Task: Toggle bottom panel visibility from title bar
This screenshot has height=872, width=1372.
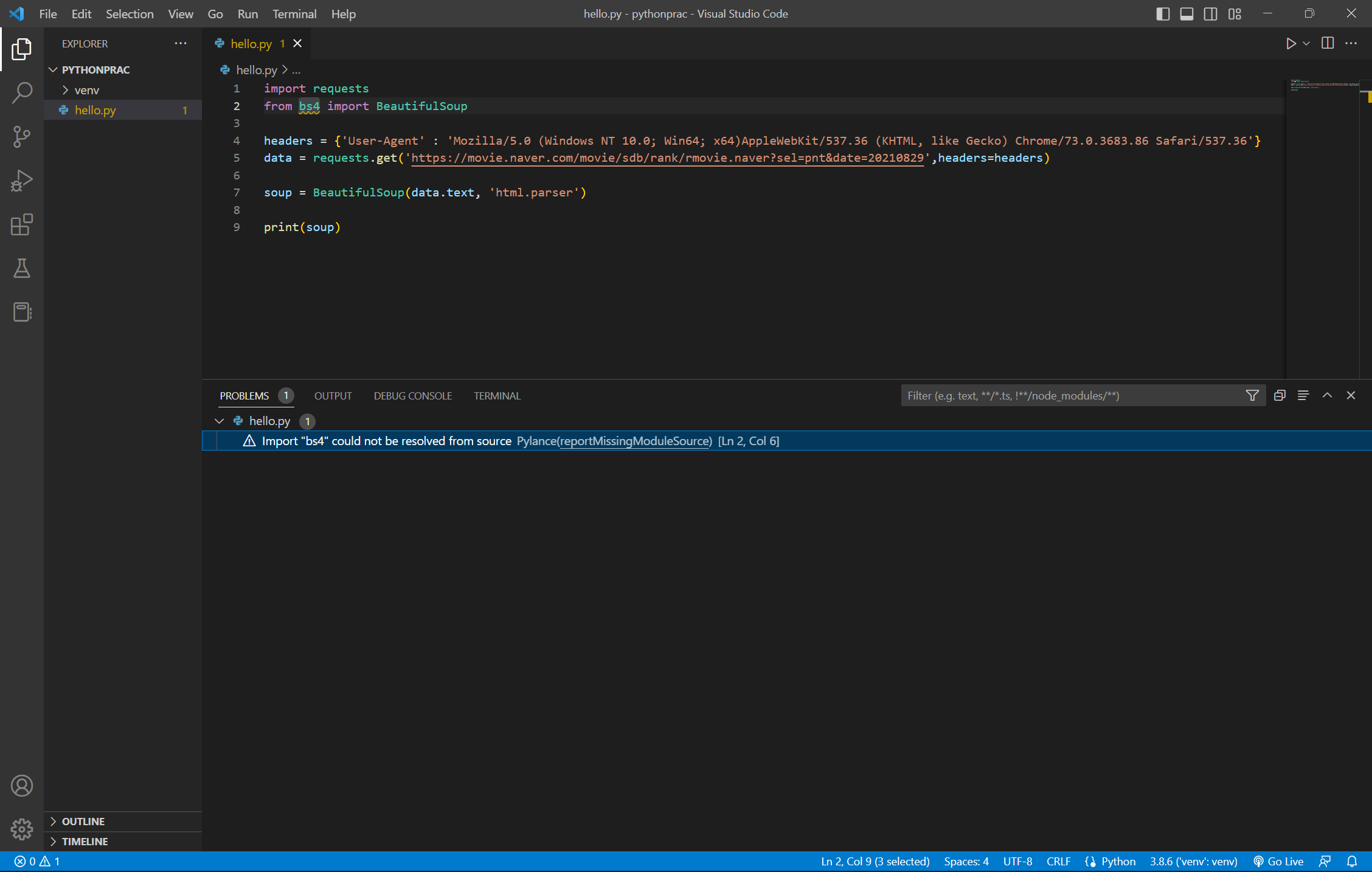Action: click(x=1187, y=14)
